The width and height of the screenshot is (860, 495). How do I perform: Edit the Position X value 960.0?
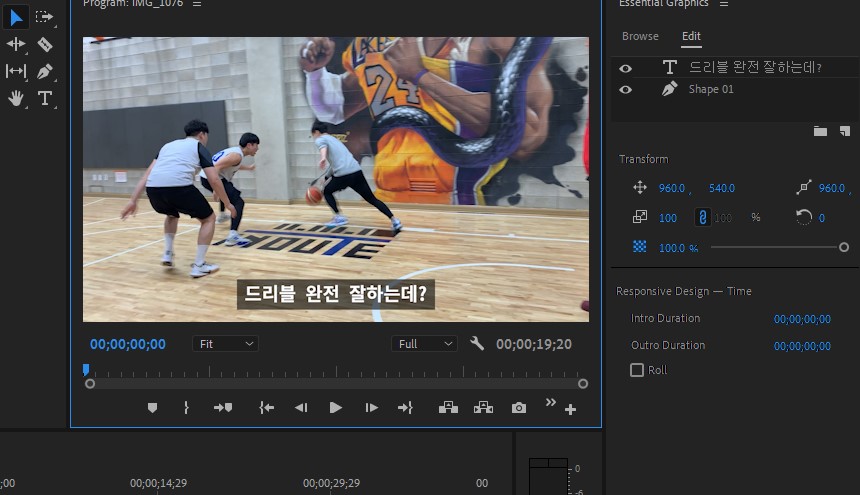point(672,188)
